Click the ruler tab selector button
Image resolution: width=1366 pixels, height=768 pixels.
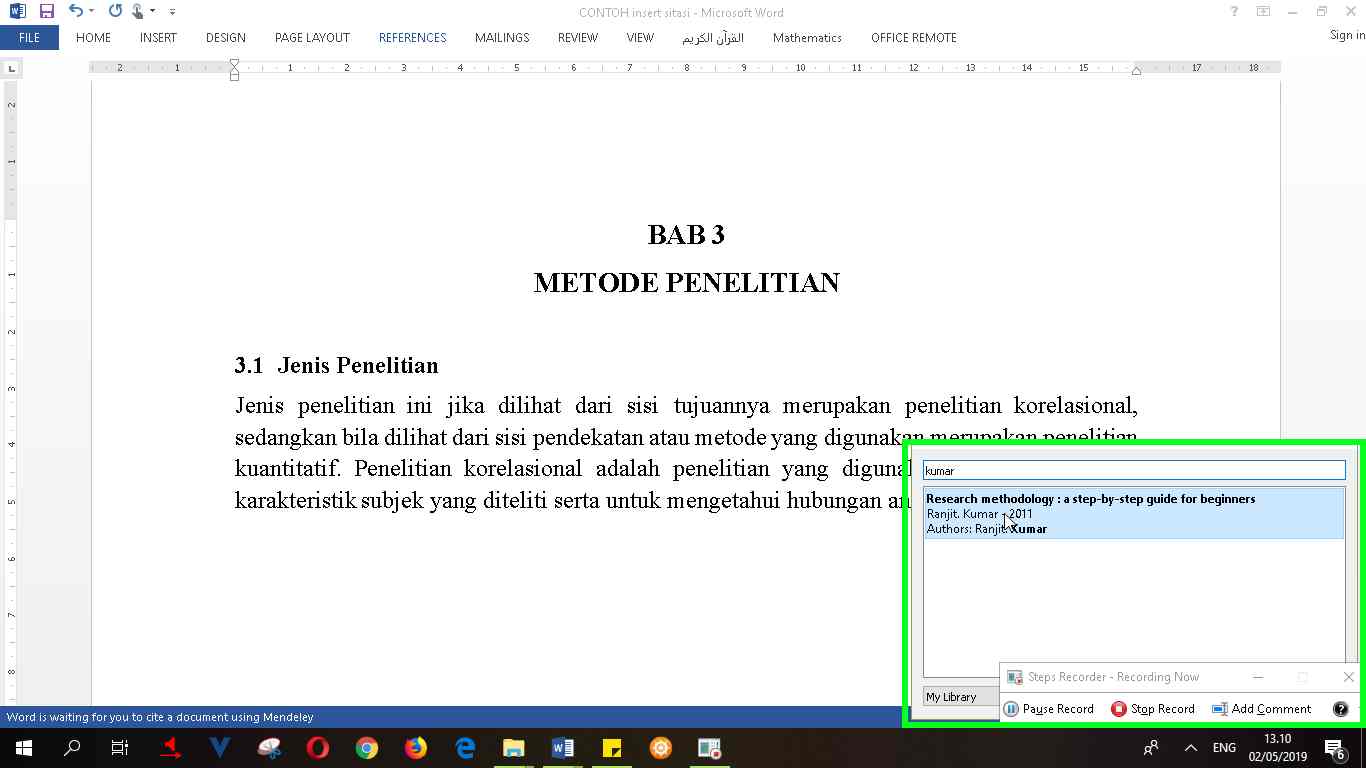(12, 68)
